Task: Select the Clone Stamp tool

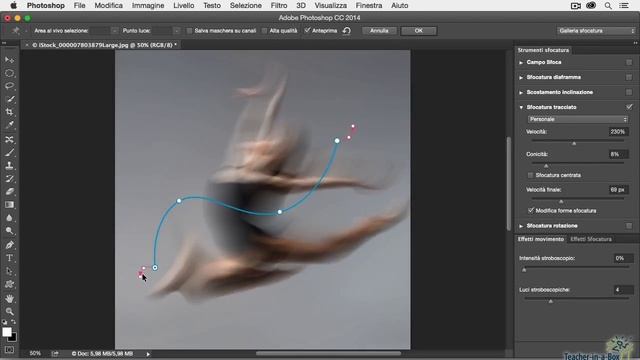Action: (x=9, y=166)
